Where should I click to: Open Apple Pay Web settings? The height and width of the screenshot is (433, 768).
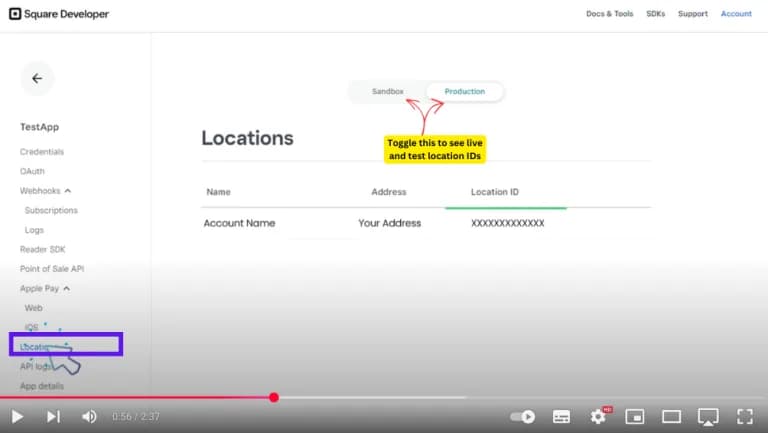[33, 308]
